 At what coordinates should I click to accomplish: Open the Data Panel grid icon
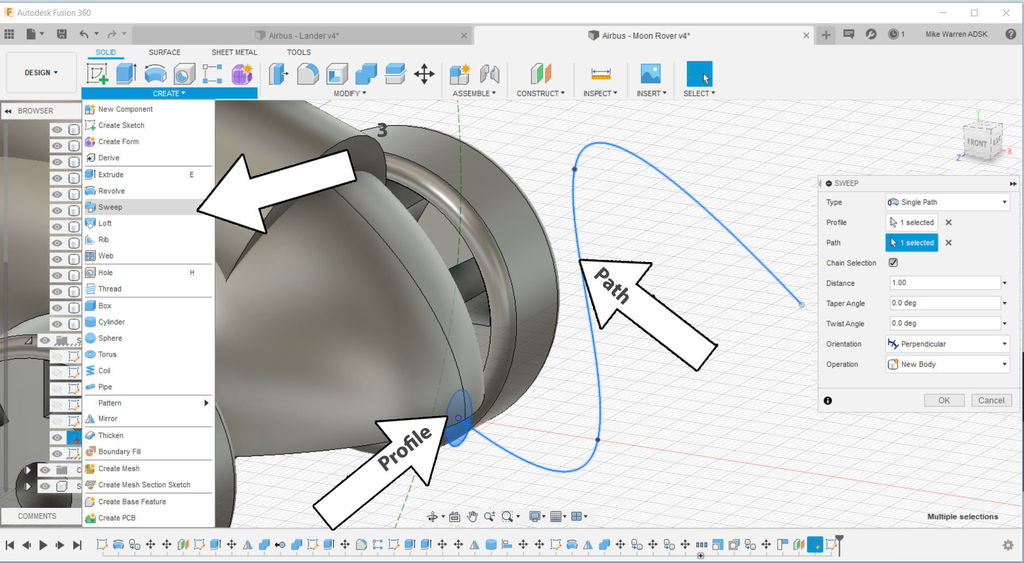(9, 34)
